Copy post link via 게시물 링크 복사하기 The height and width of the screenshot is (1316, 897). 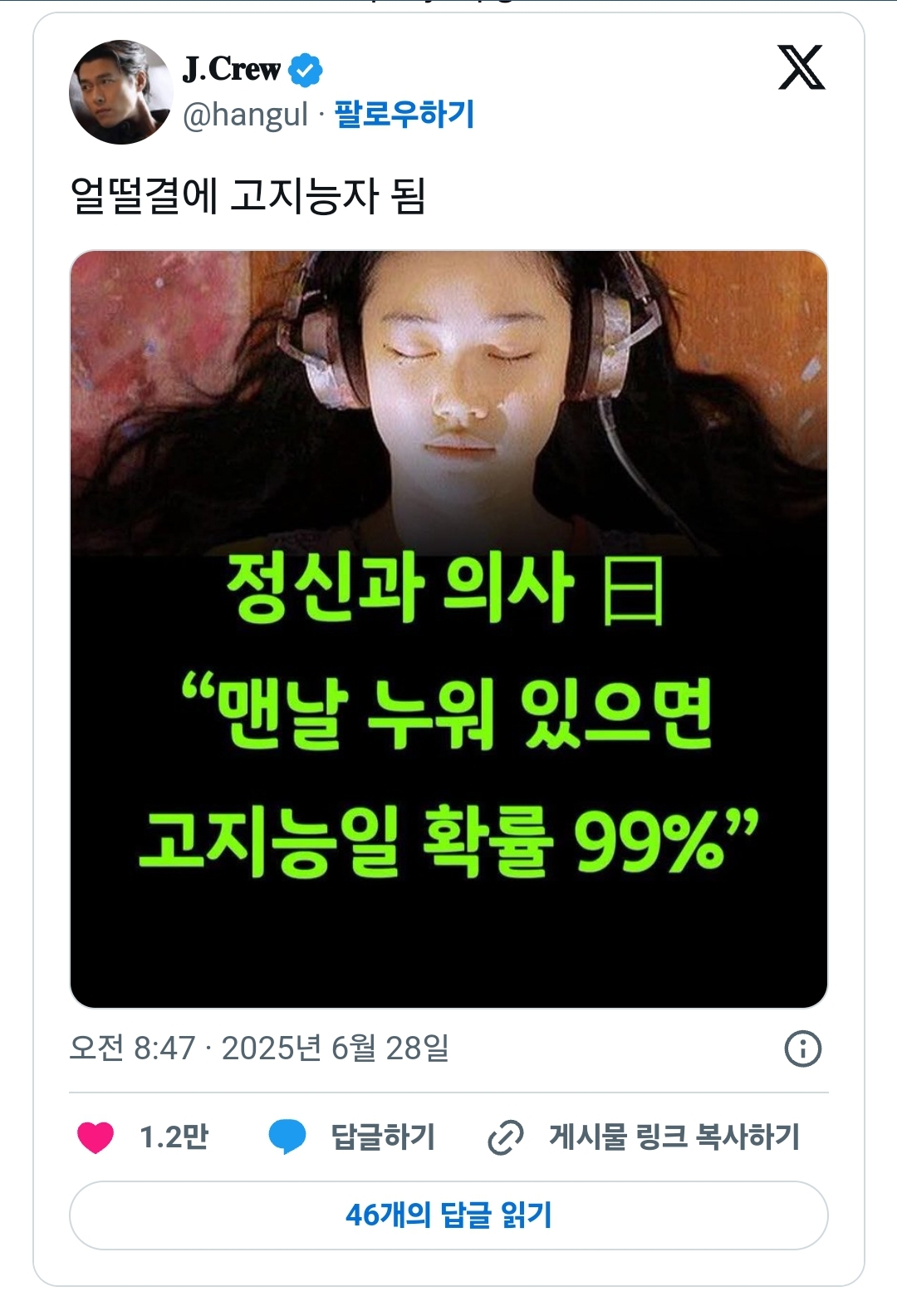[x=674, y=1137]
